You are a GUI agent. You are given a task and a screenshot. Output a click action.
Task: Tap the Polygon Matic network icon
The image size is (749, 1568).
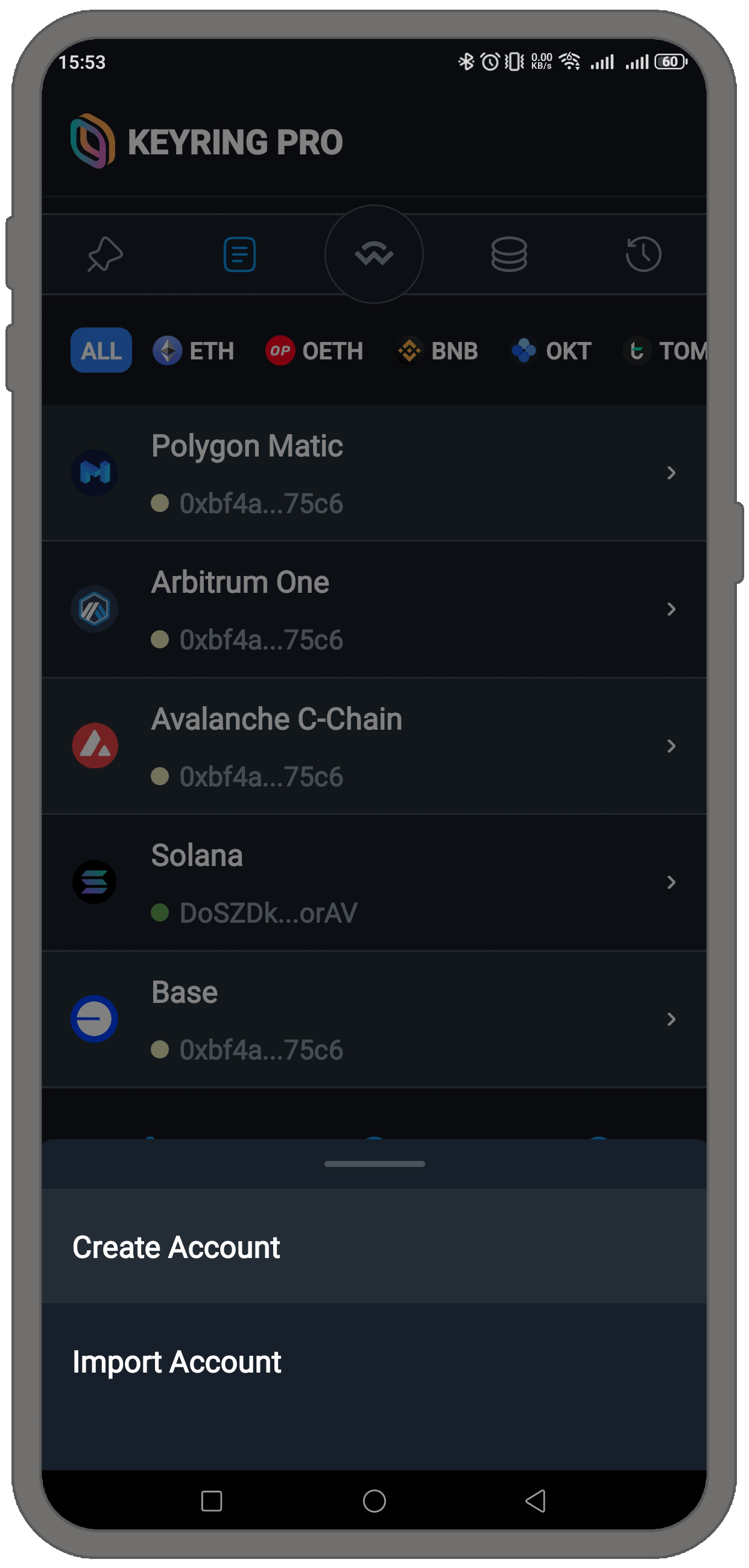94,472
